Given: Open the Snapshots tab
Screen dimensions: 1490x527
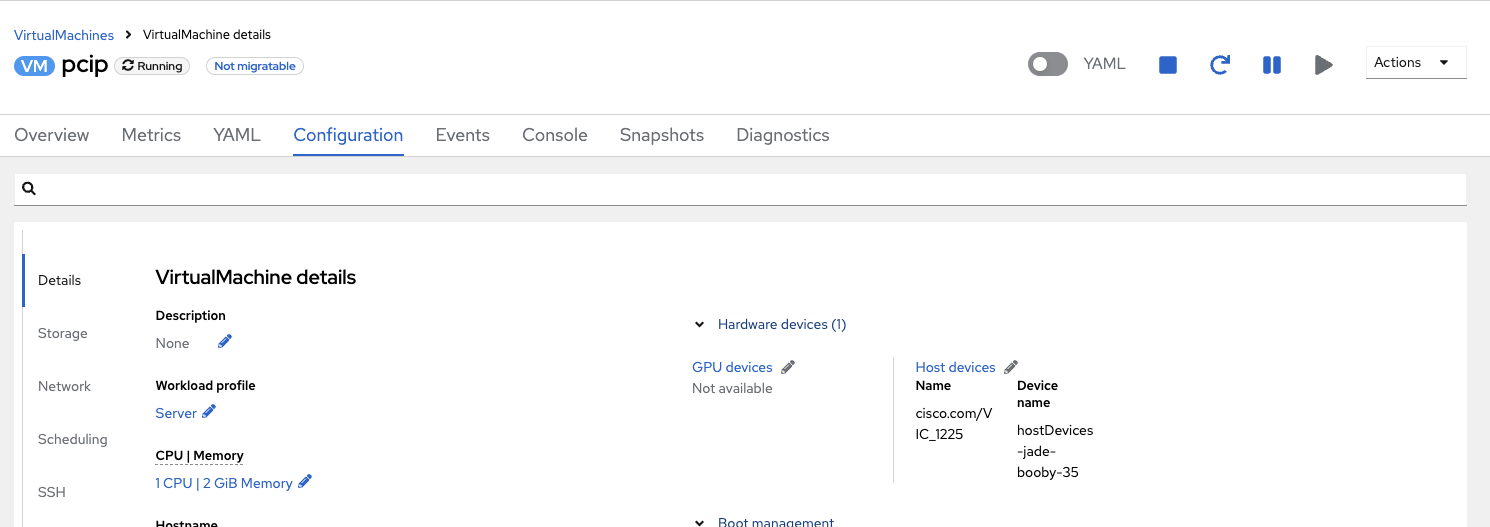Looking at the screenshot, I should coord(661,135).
